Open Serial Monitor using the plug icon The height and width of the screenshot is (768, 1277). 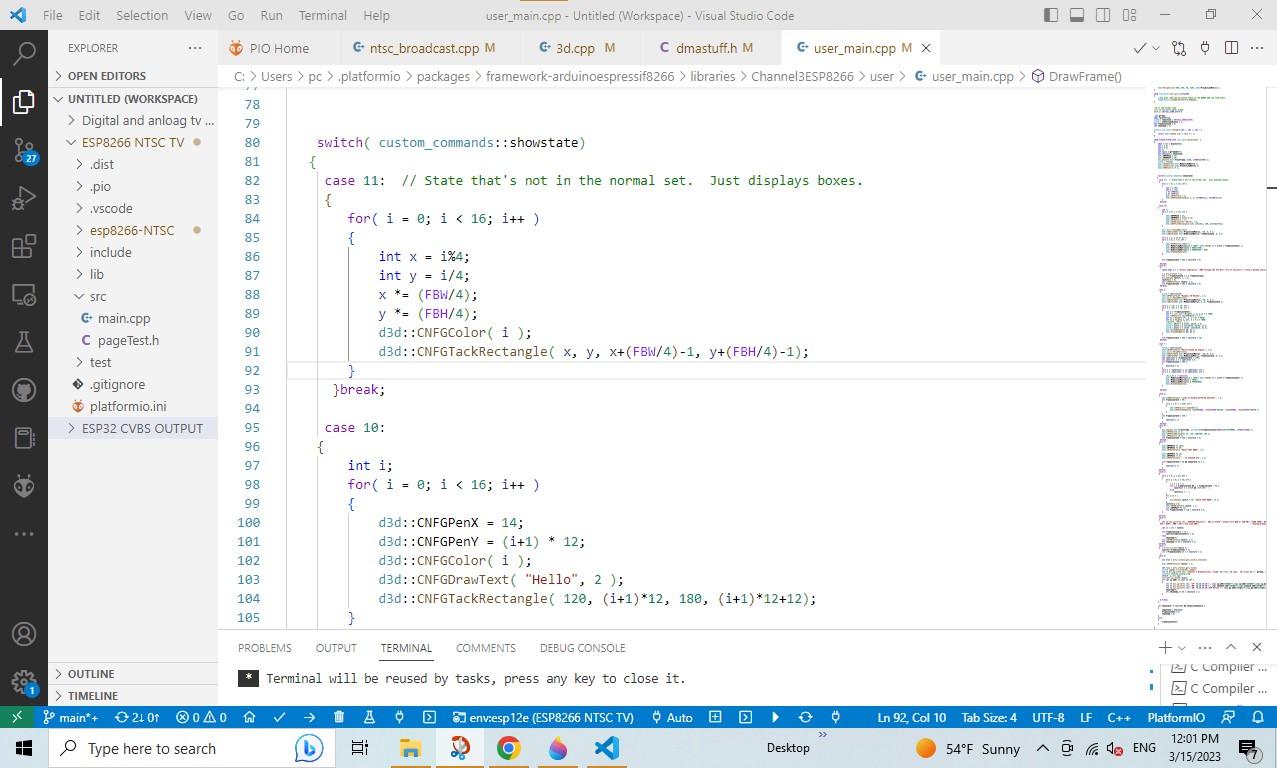tap(398, 717)
